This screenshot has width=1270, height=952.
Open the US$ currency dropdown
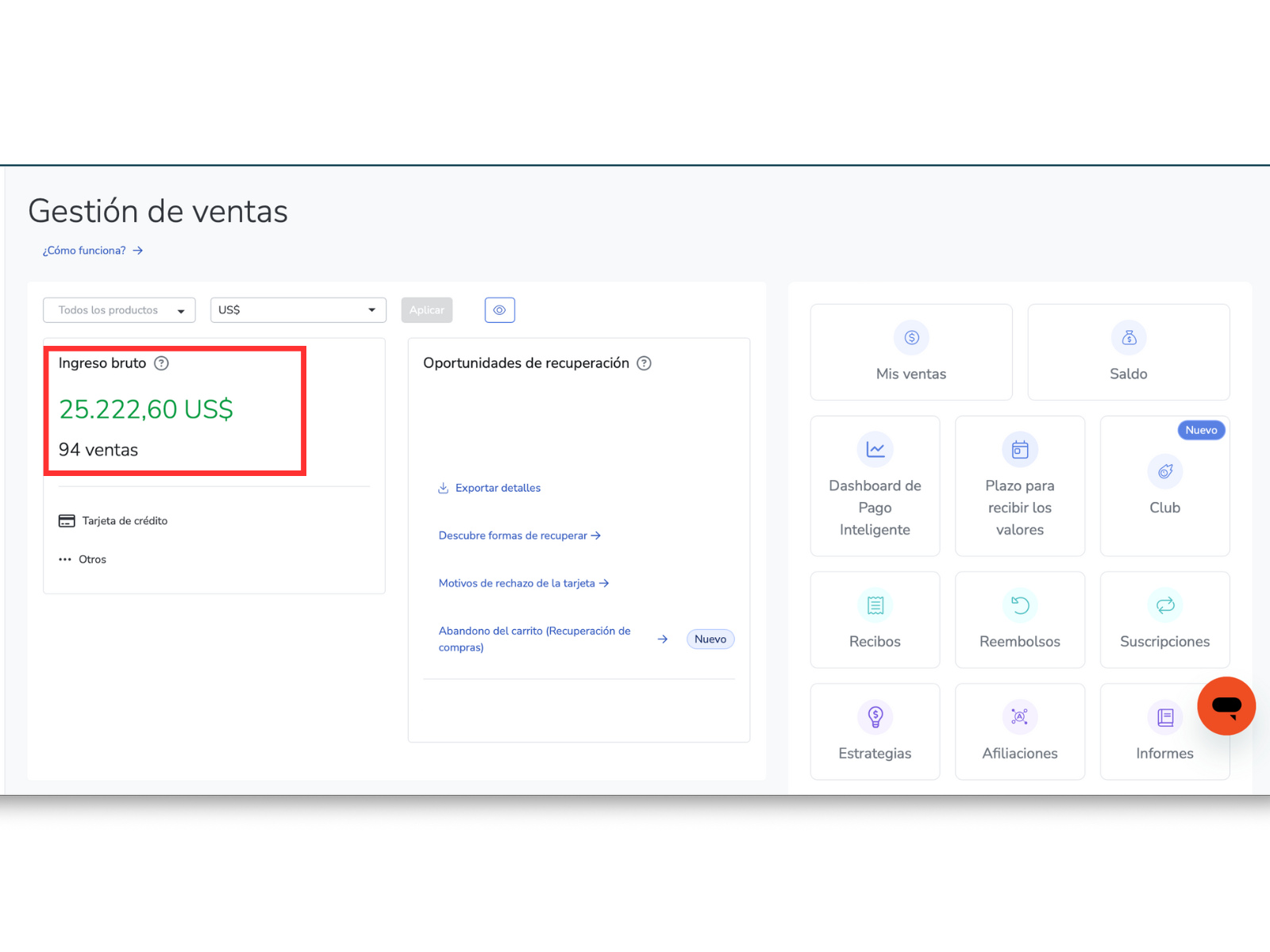click(298, 310)
